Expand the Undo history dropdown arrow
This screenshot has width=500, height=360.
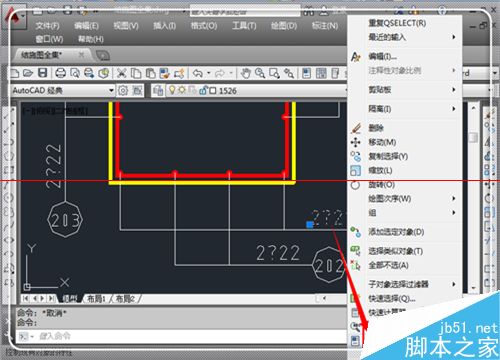209,73
